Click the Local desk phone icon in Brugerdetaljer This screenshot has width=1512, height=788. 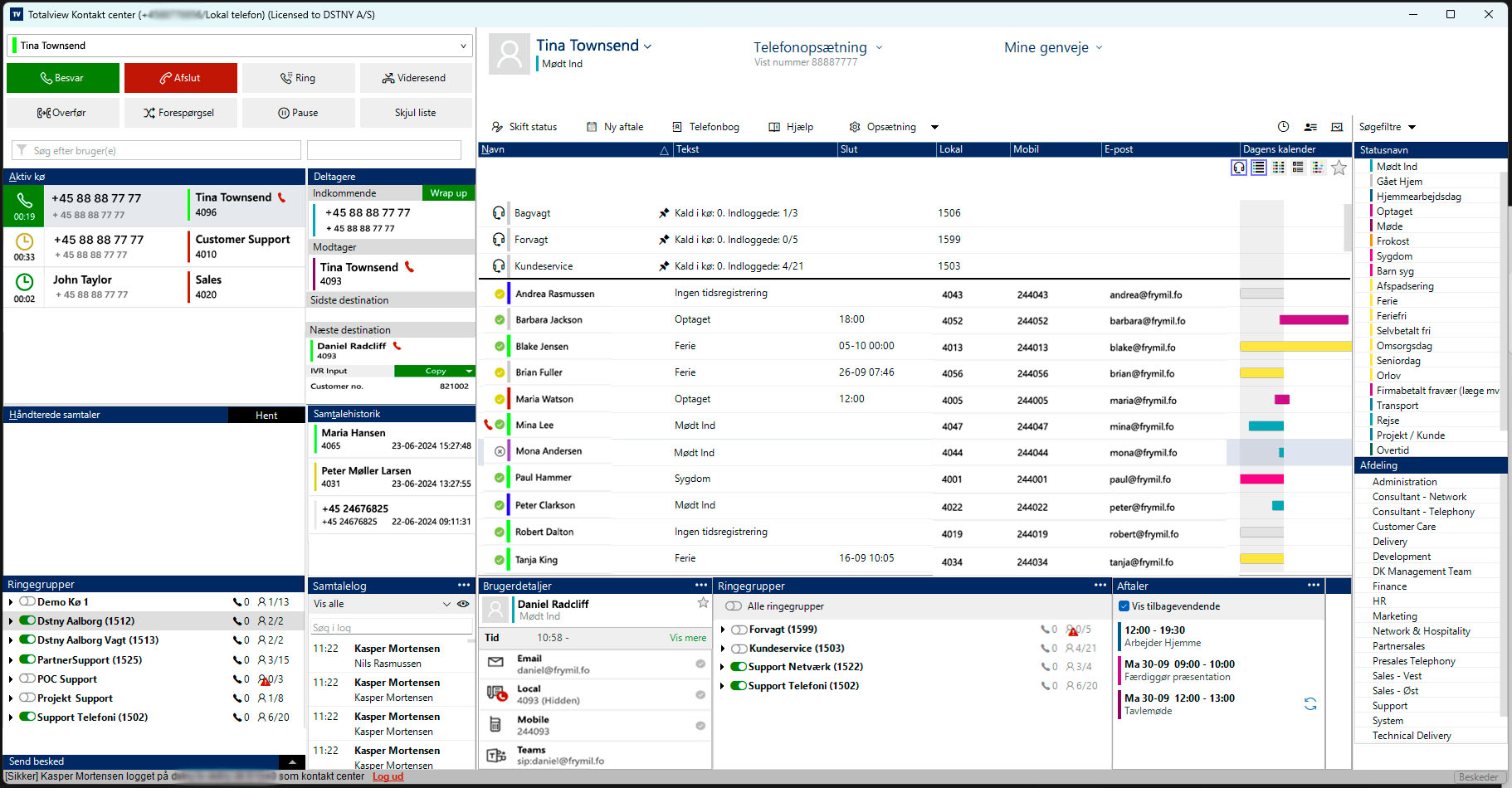(x=496, y=693)
